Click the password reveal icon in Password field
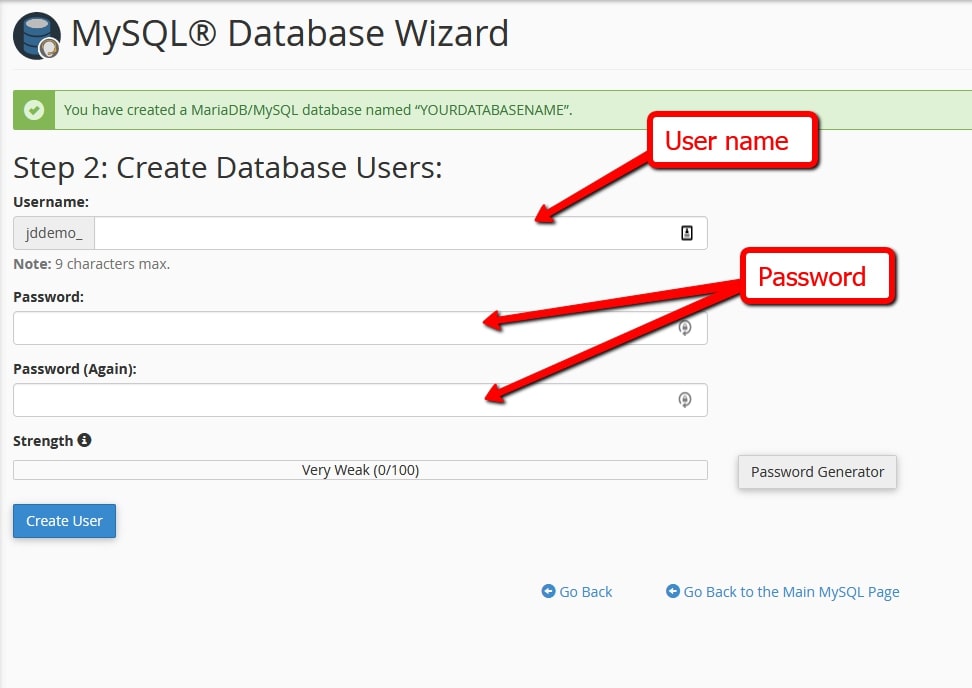 coord(685,328)
